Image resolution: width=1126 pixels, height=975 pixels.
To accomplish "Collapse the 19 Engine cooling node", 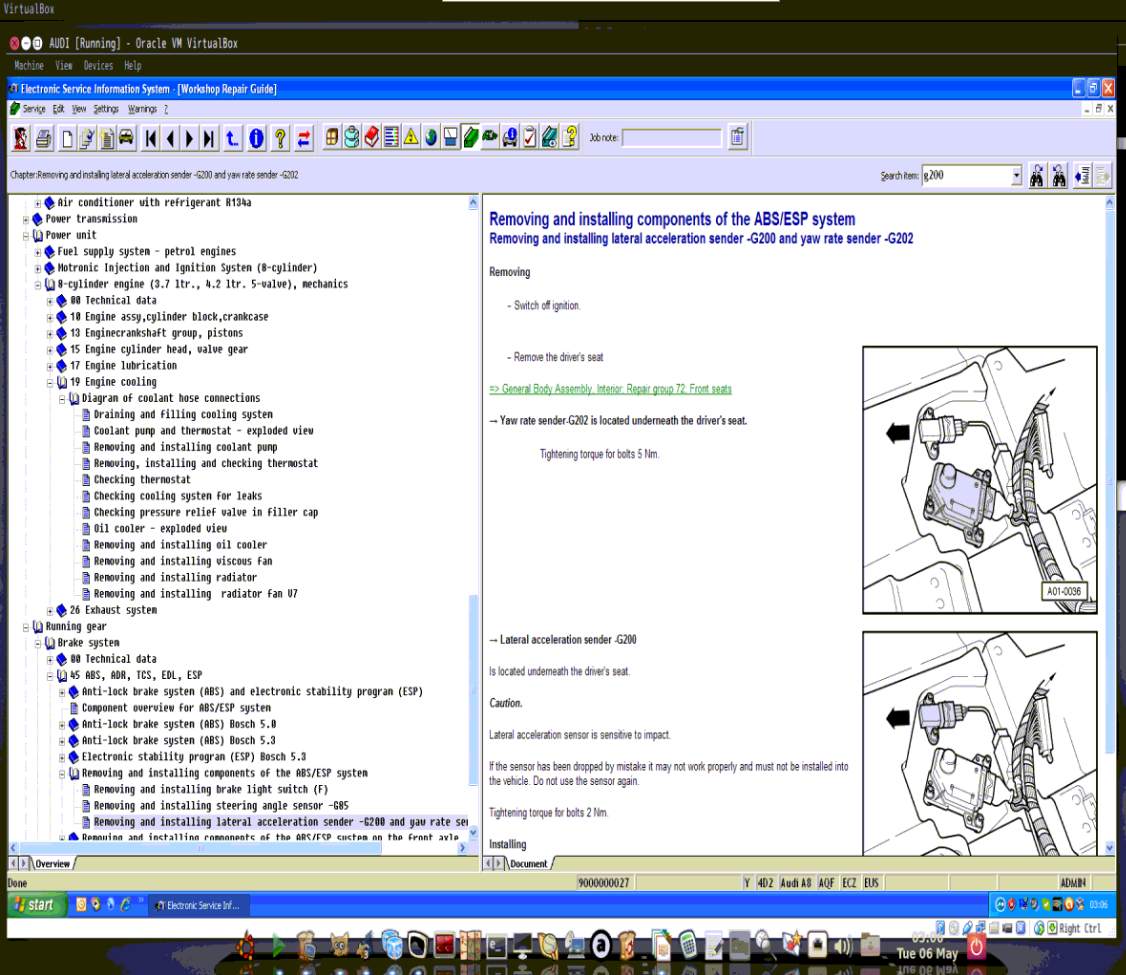I will pyautogui.click(x=50, y=383).
